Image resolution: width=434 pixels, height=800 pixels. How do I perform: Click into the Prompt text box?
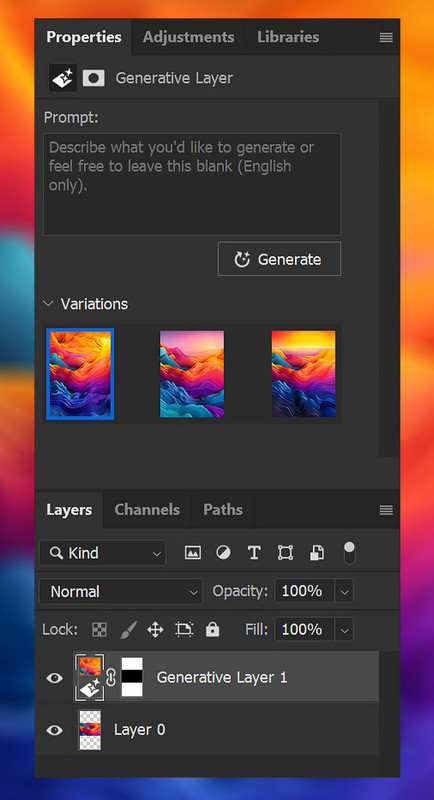click(x=192, y=184)
